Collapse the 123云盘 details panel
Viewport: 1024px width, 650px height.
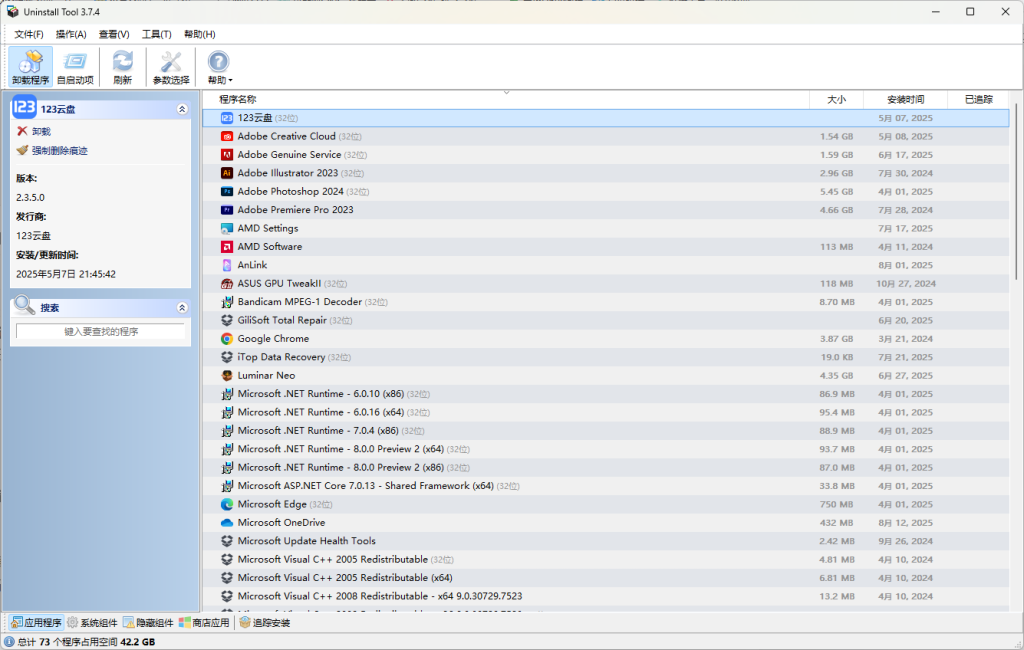182,109
